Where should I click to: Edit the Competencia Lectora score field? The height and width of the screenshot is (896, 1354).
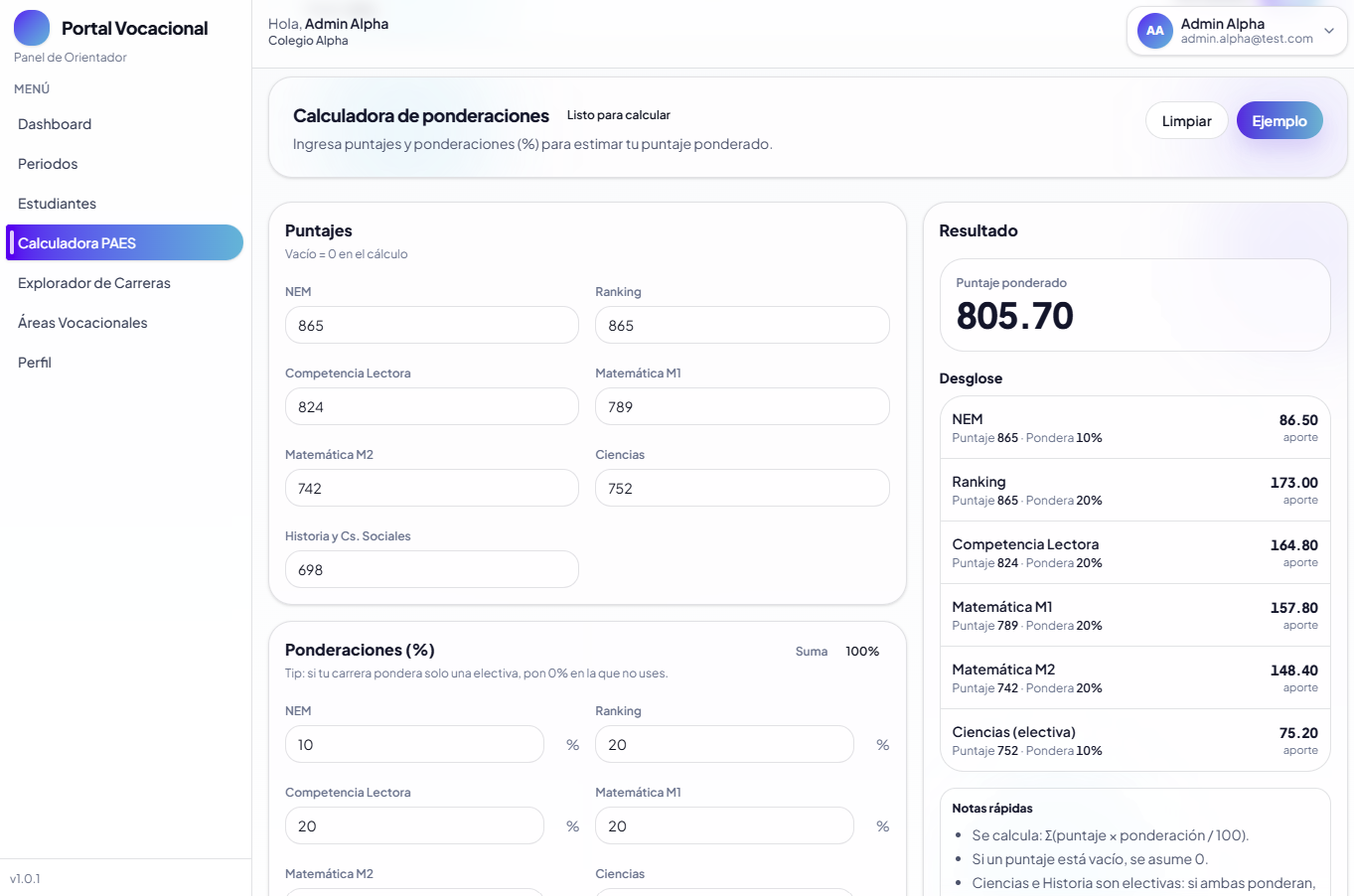[431, 406]
